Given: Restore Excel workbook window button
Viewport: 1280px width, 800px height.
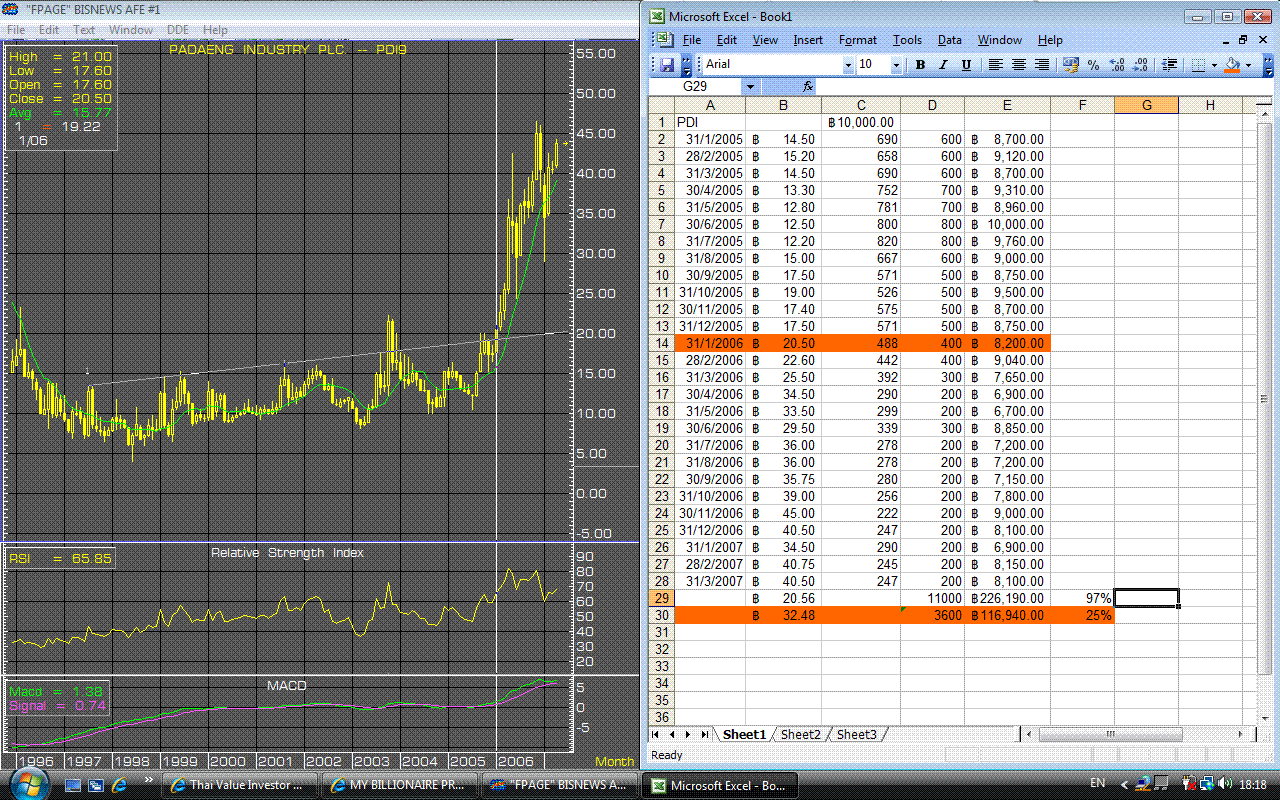Looking at the screenshot, I should coord(1242,40).
